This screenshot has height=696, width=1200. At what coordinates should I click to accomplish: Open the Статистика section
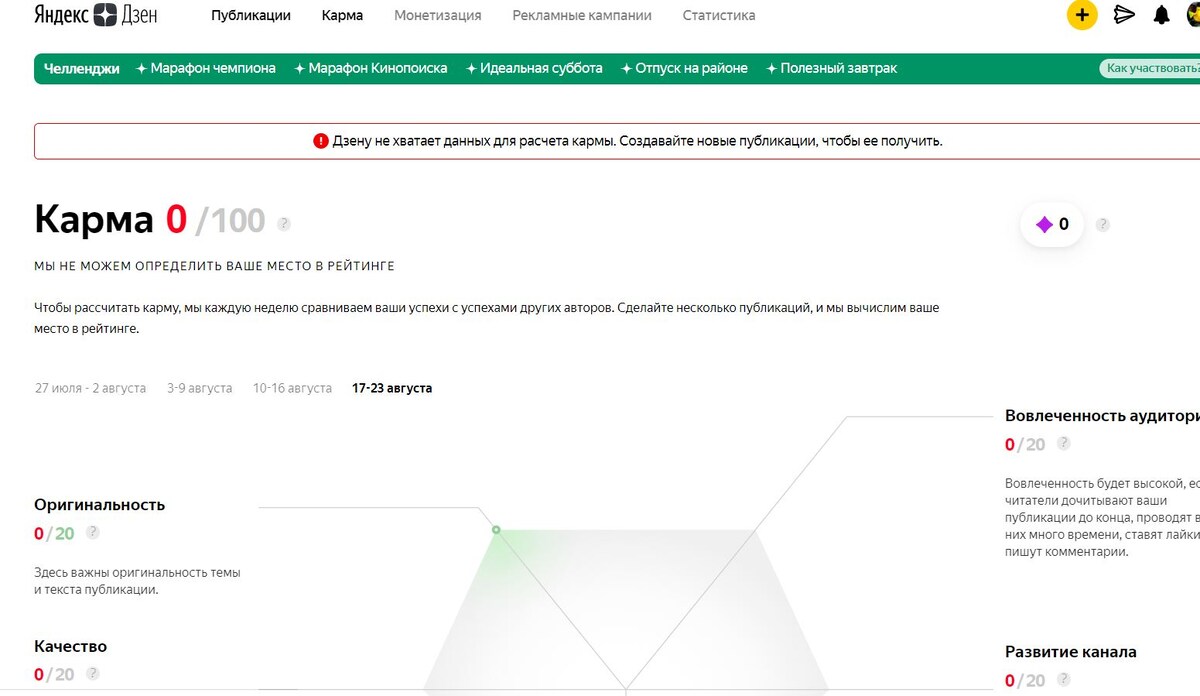point(719,16)
